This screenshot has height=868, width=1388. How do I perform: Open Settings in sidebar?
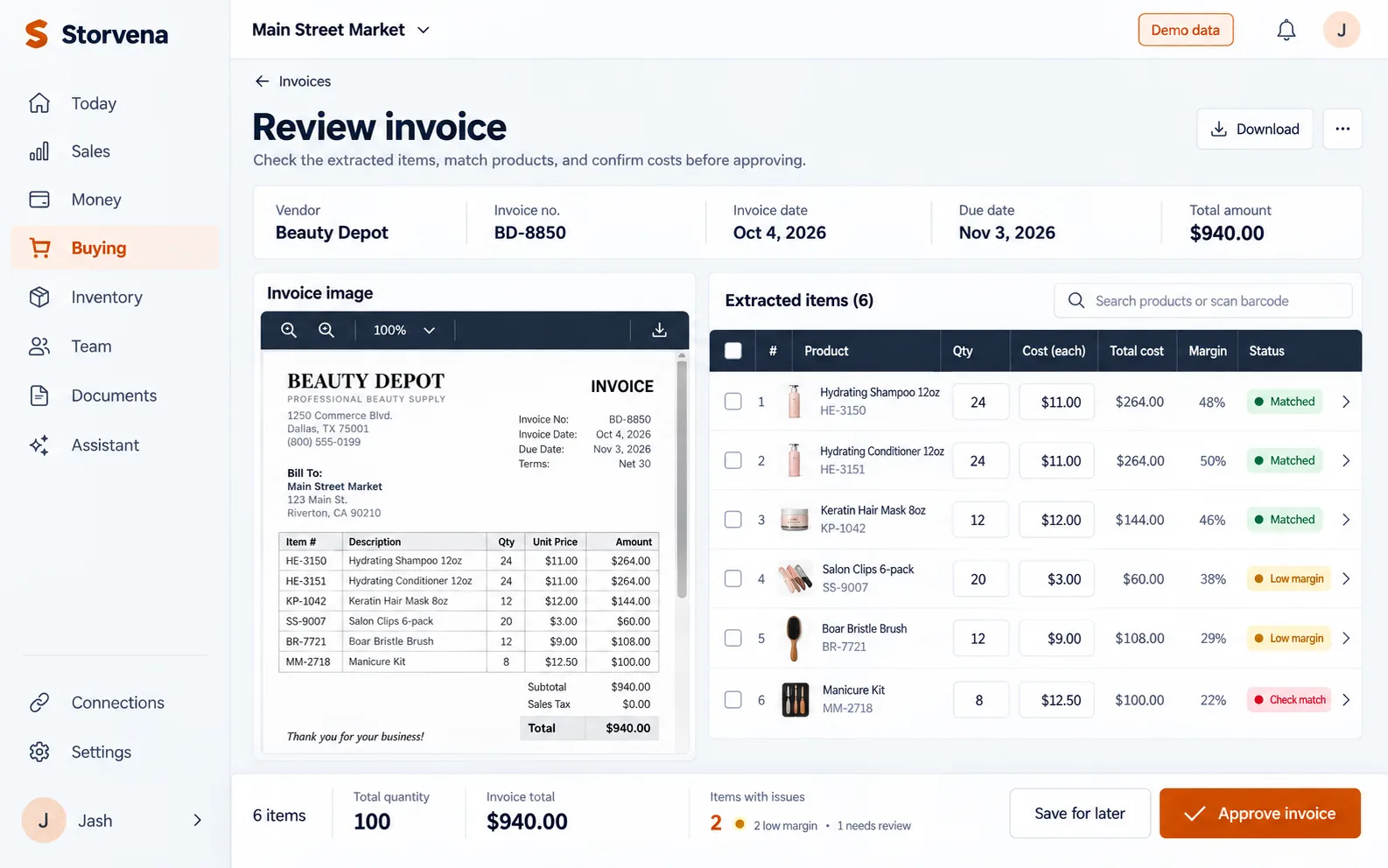114,752
